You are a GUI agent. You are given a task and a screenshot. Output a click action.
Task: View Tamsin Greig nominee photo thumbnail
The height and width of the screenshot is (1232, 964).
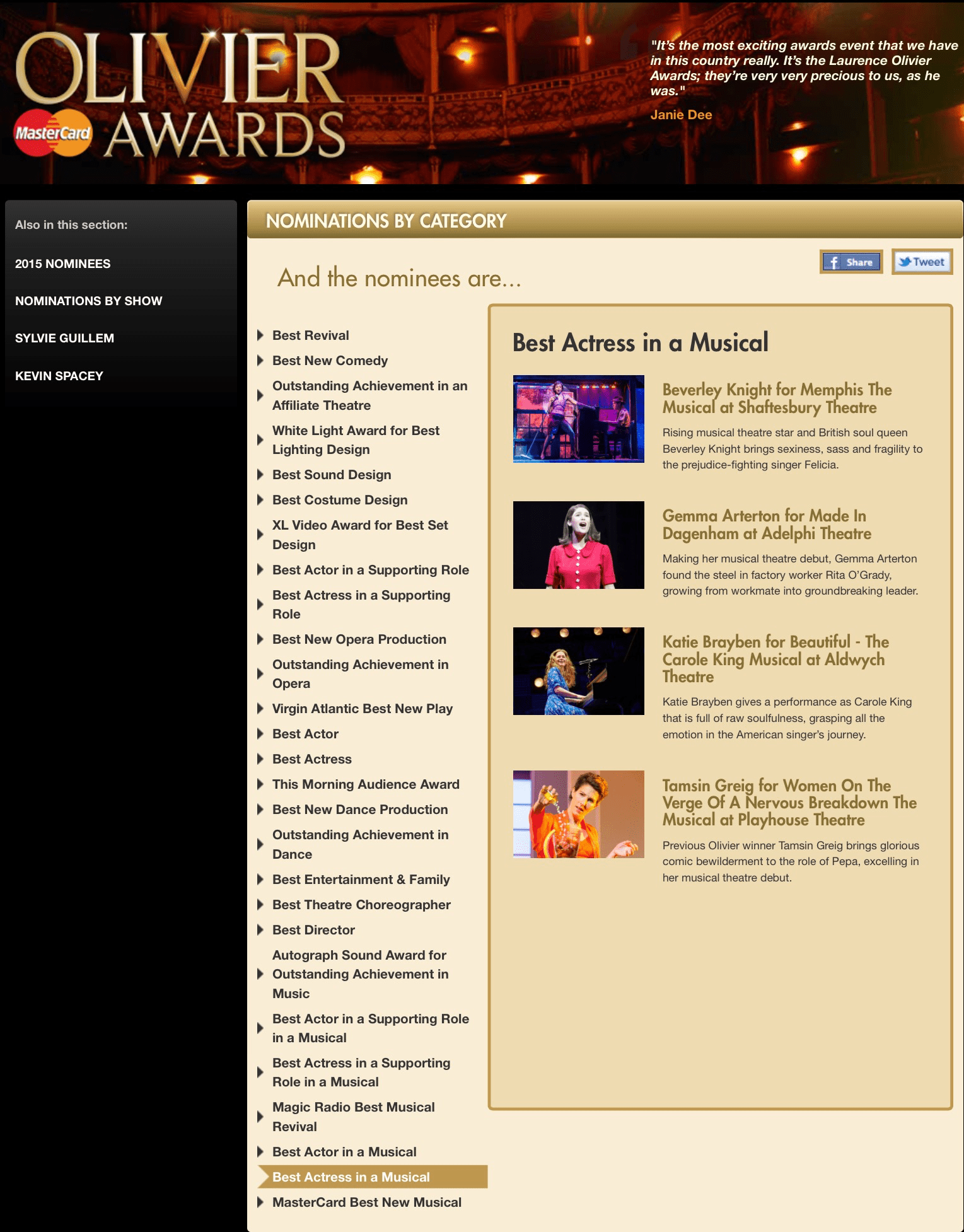point(578,814)
